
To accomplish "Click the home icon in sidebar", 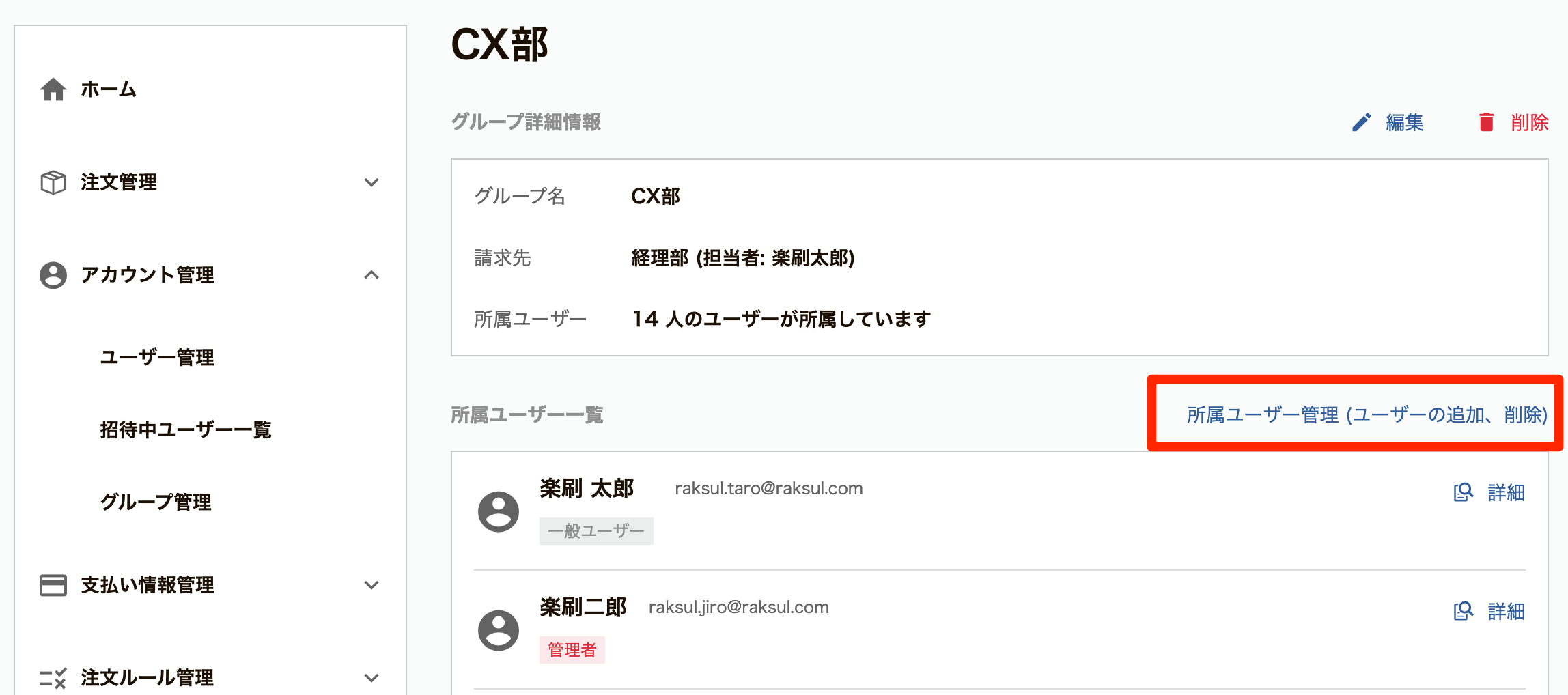I will [x=53, y=89].
